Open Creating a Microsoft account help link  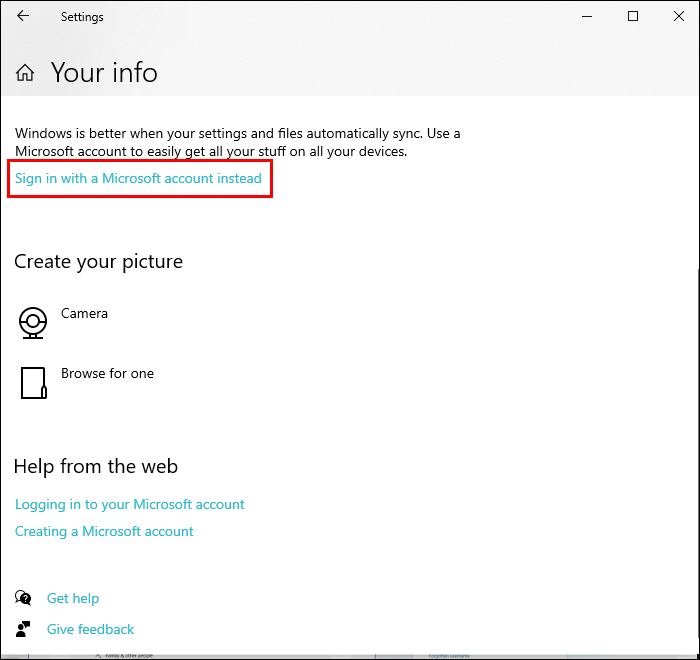104,532
